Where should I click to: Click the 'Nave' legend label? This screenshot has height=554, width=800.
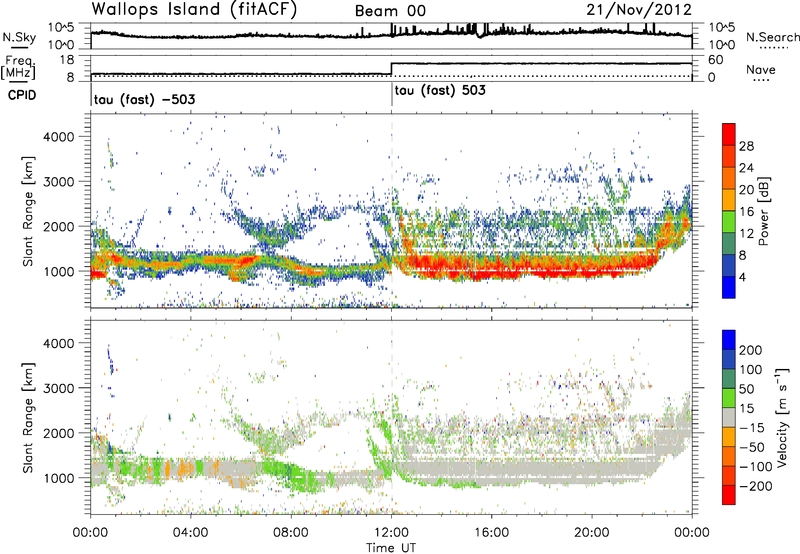[x=761, y=69]
